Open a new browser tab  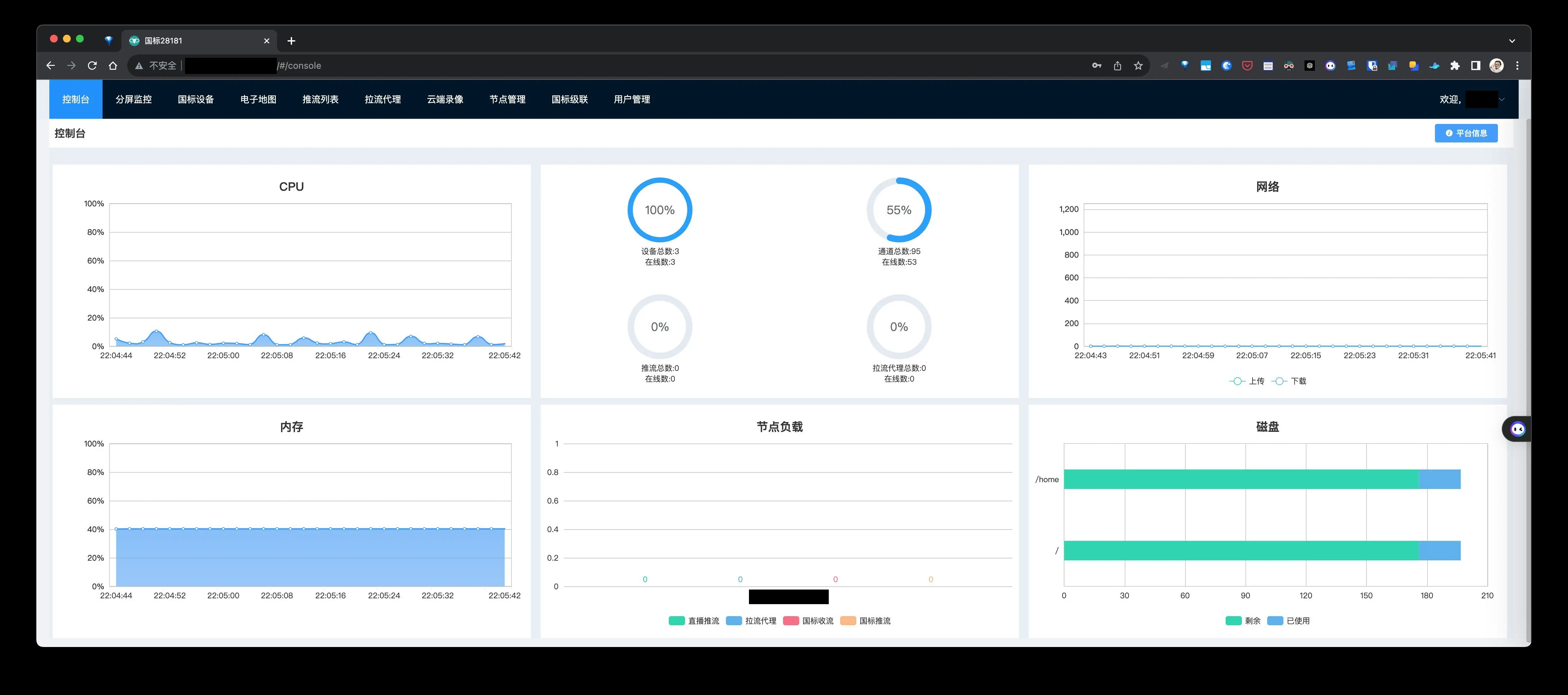291,41
